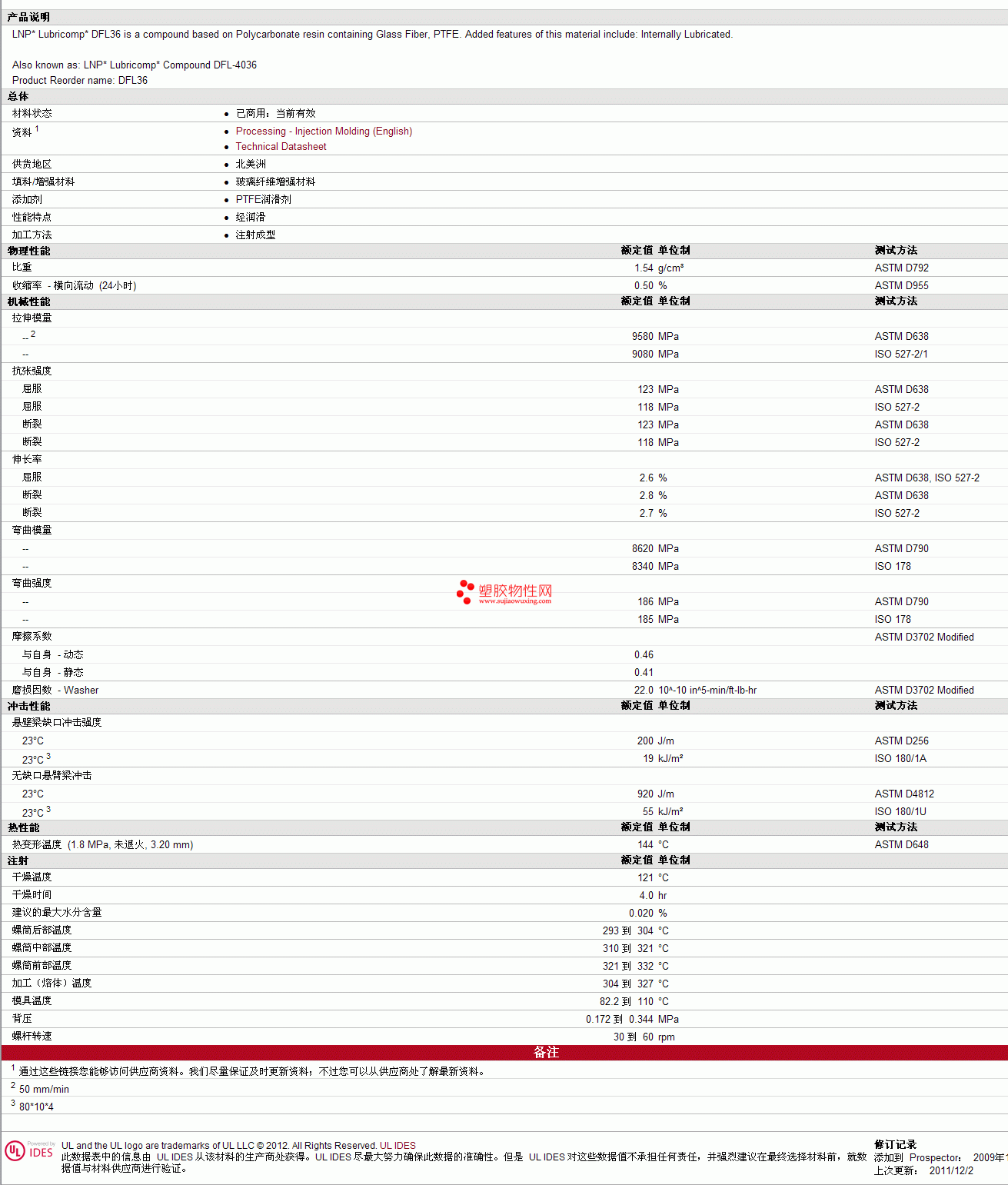Viewport: 1008px width, 1185px height.
Task: Click the 9580 MPa tensile modulus value
Action: [655, 337]
